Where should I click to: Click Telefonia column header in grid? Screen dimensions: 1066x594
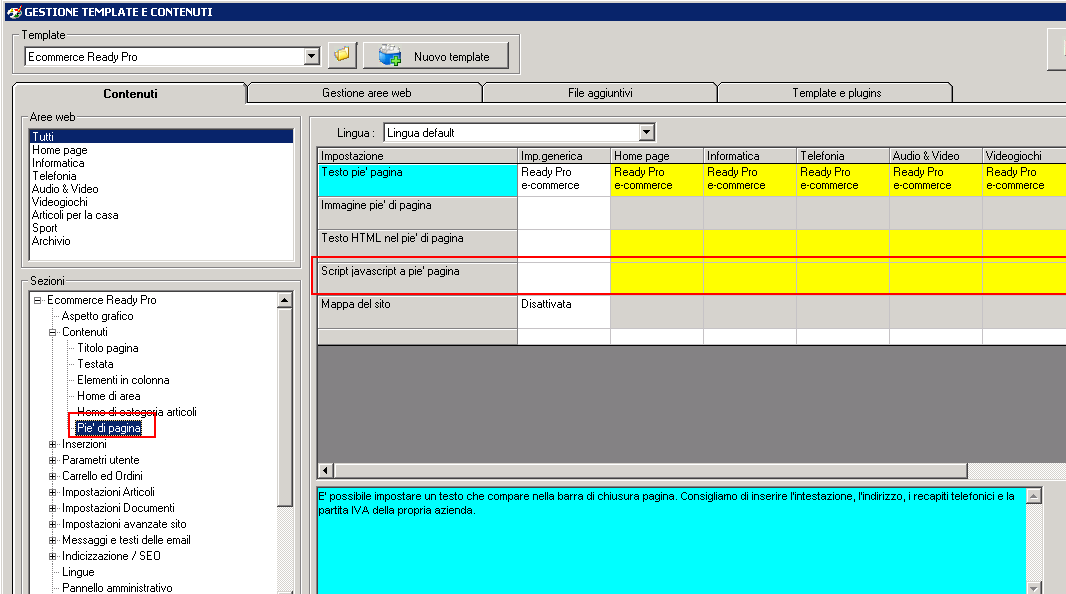[x=843, y=156]
